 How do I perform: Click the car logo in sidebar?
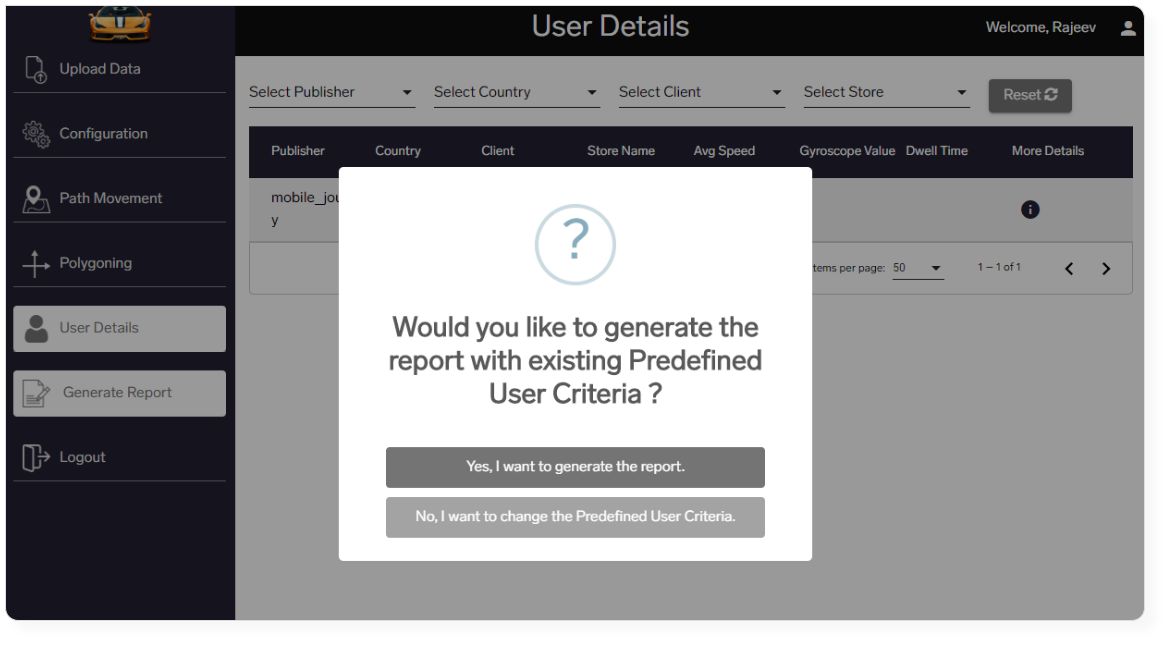pyautogui.click(x=120, y=24)
